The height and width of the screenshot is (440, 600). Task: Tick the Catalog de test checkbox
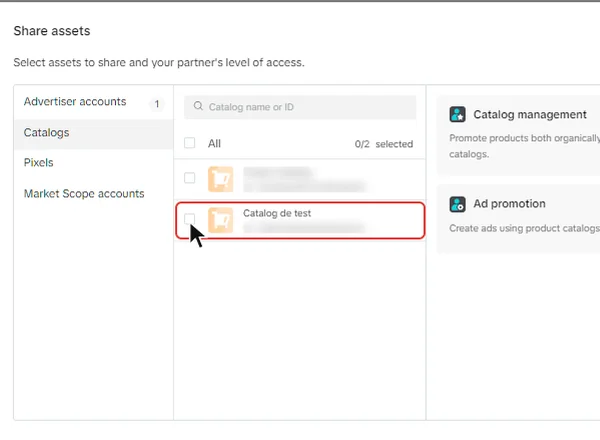189,219
